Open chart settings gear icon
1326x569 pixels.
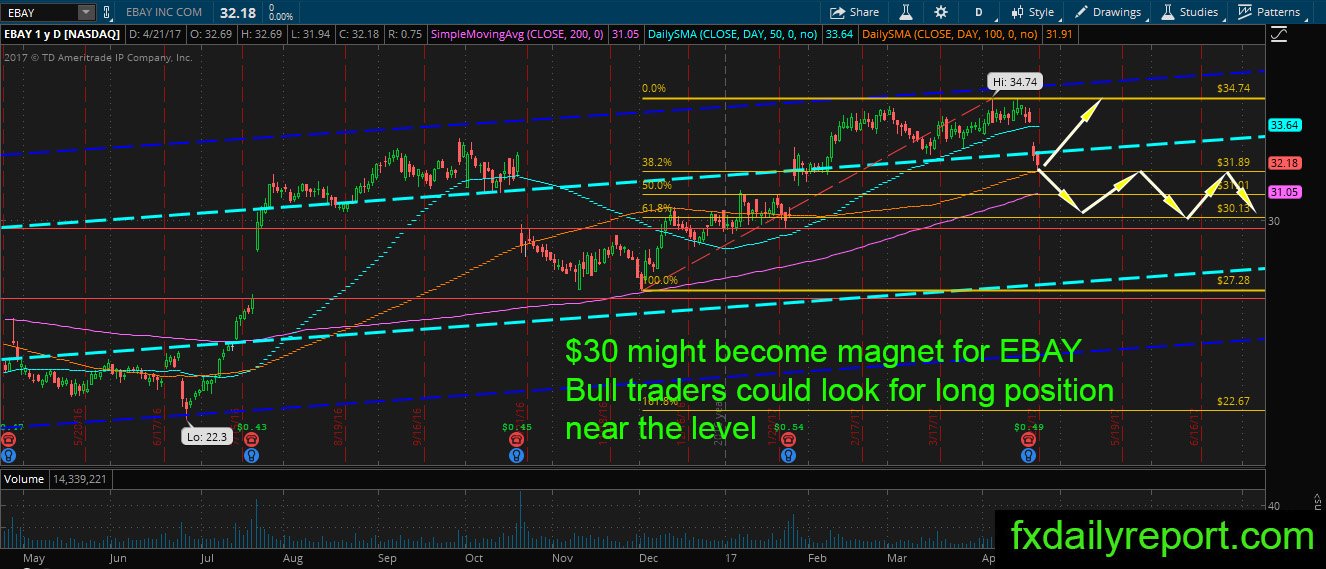(x=941, y=12)
